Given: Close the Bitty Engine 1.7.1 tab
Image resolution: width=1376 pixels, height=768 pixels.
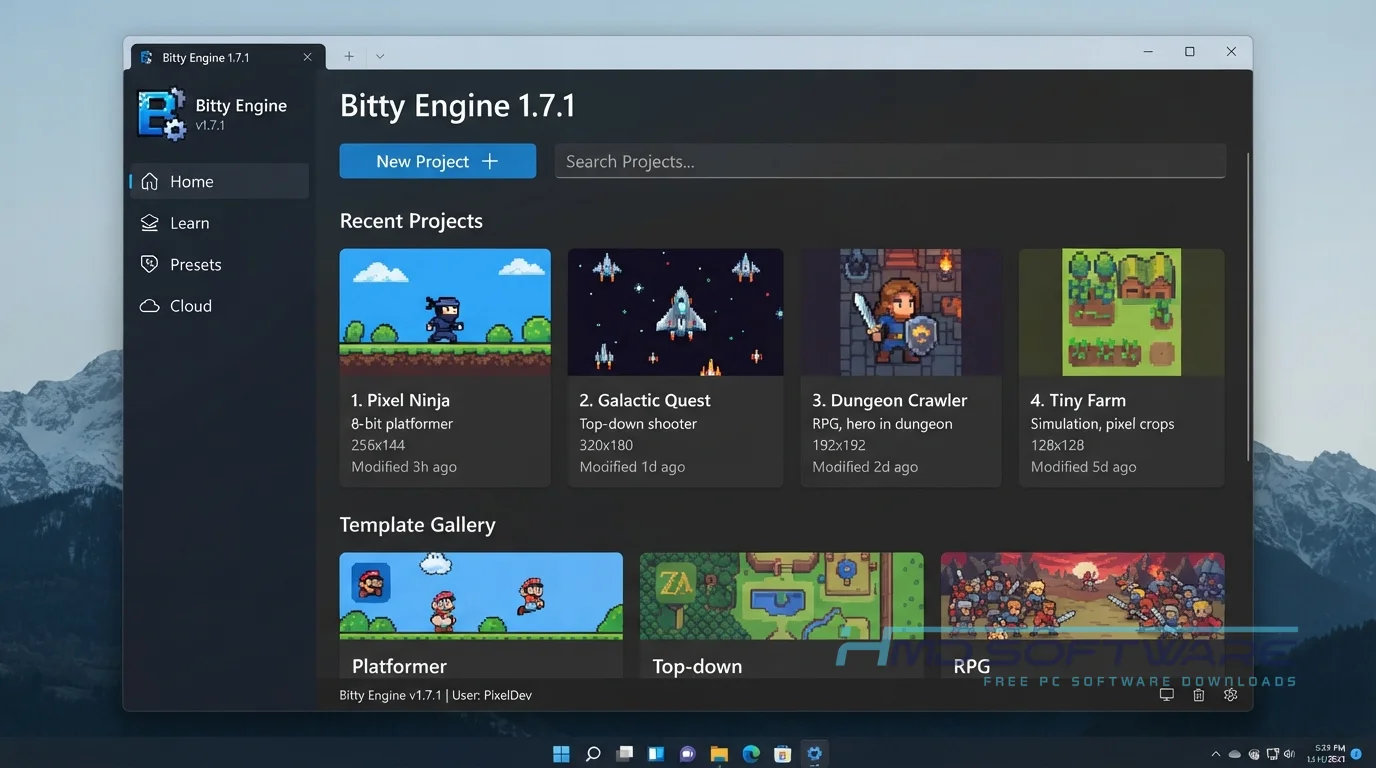Looking at the screenshot, I should pyautogui.click(x=308, y=57).
